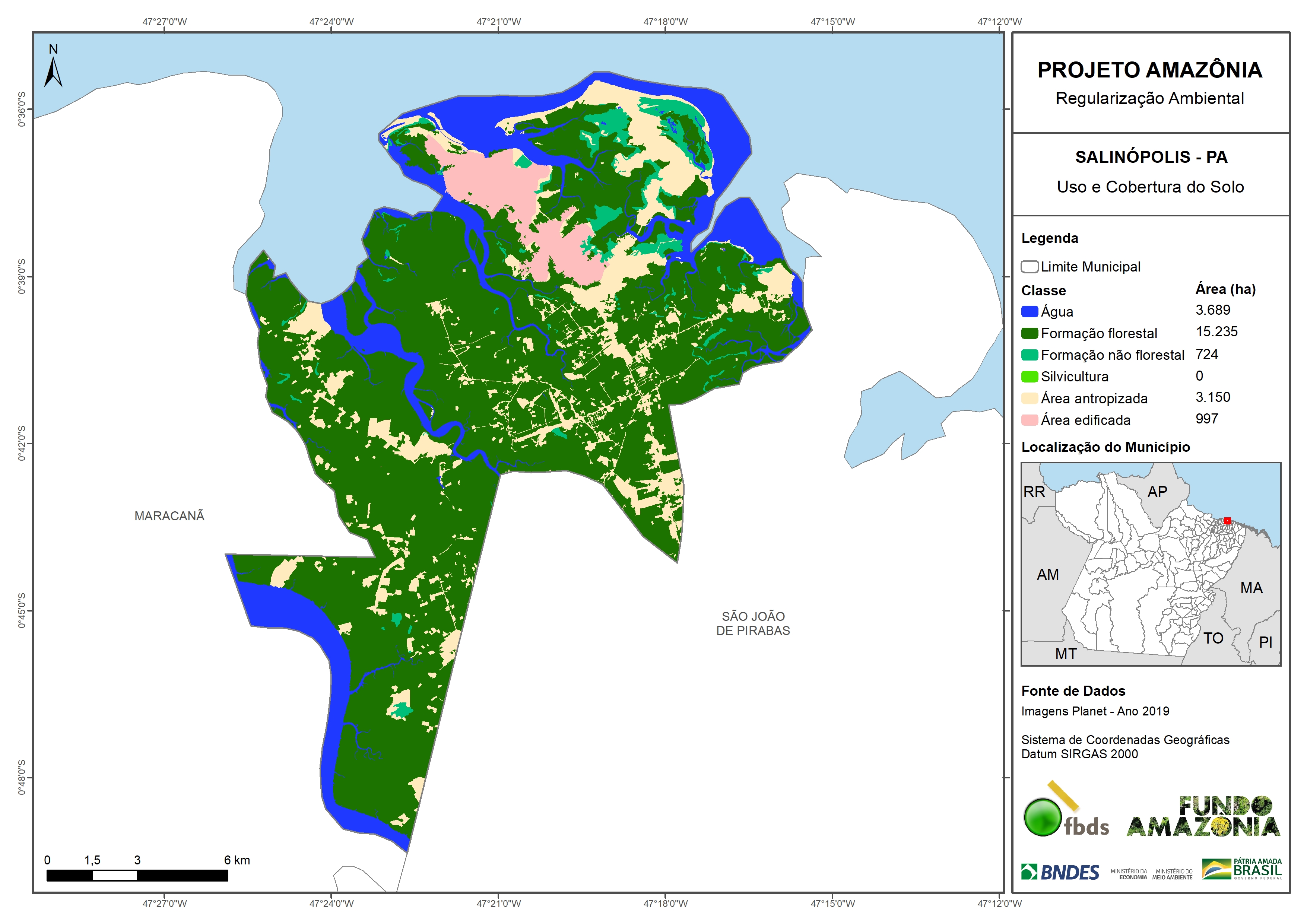The width and height of the screenshot is (1307, 924).
Task: Click the Pátria Amada Brasil logo
Action: (x=1242, y=869)
